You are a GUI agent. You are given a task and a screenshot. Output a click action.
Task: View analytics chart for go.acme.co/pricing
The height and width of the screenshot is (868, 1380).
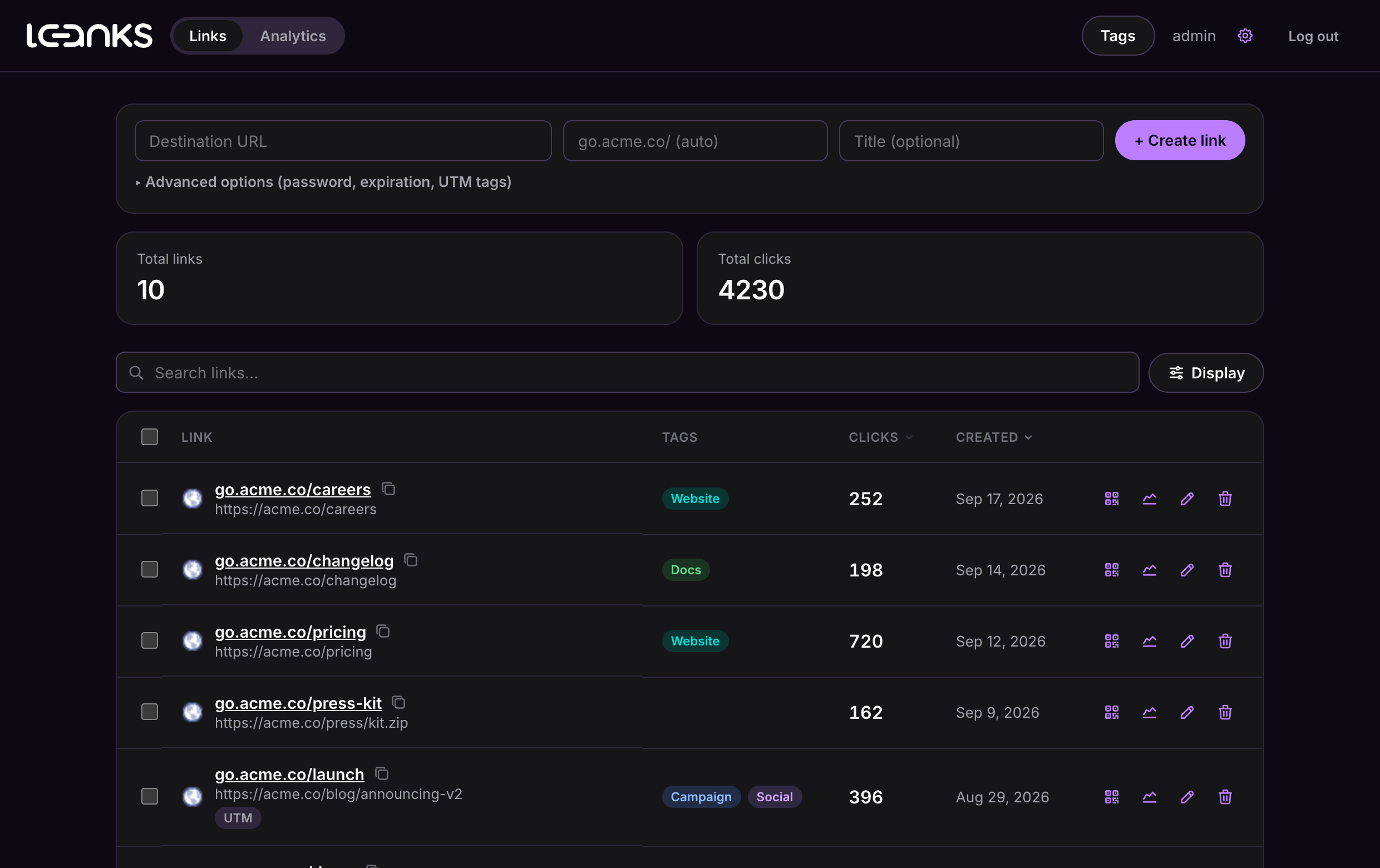coord(1149,640)
